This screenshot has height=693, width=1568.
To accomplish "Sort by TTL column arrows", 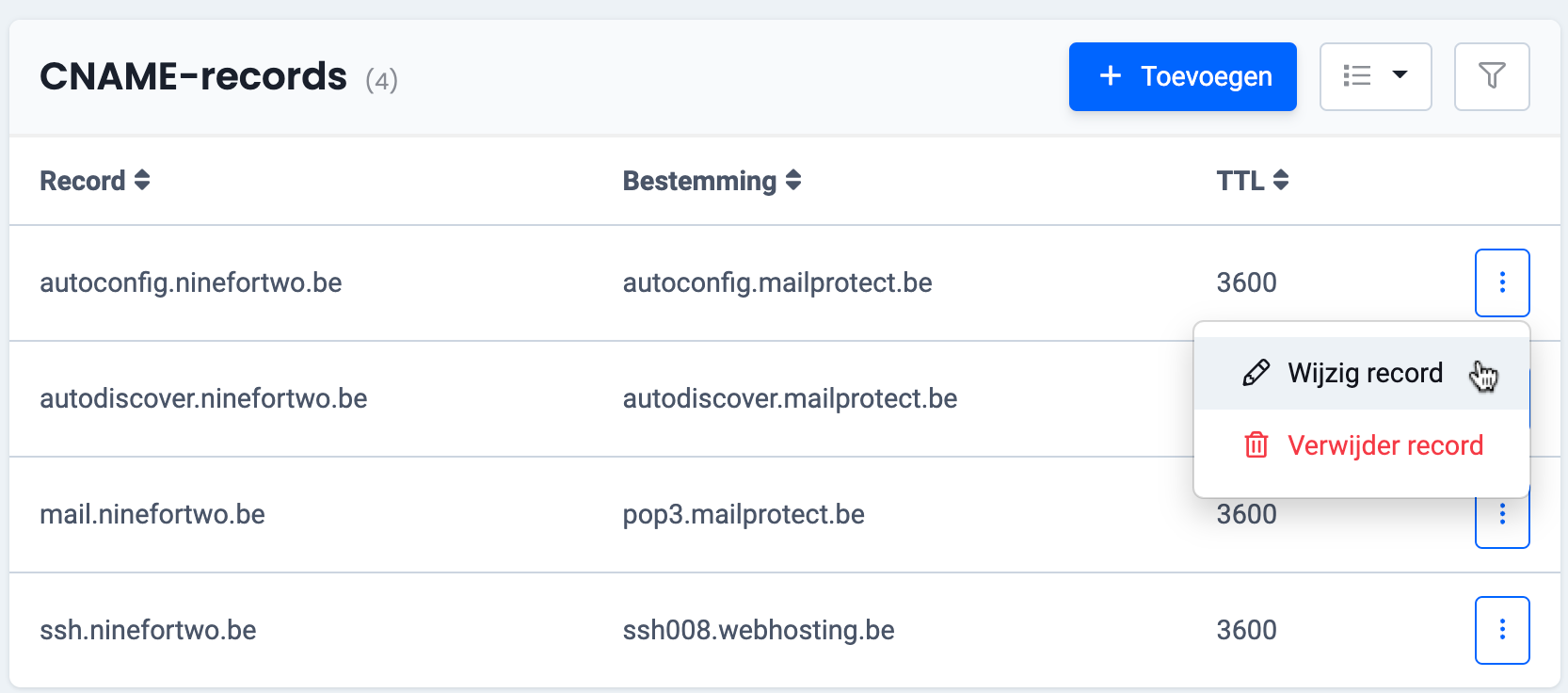I will tap(1280, 180).
